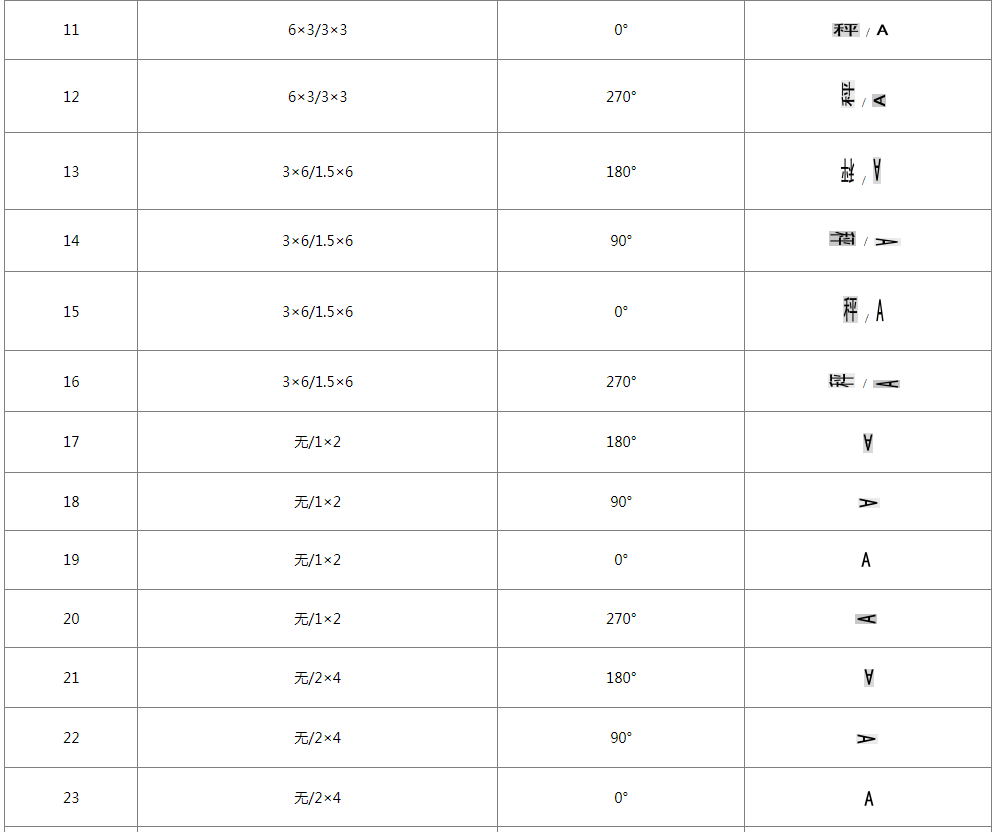998x832 pixels.
Task: Select the upside-down sample image in row 13
Action: pos(862,171)
